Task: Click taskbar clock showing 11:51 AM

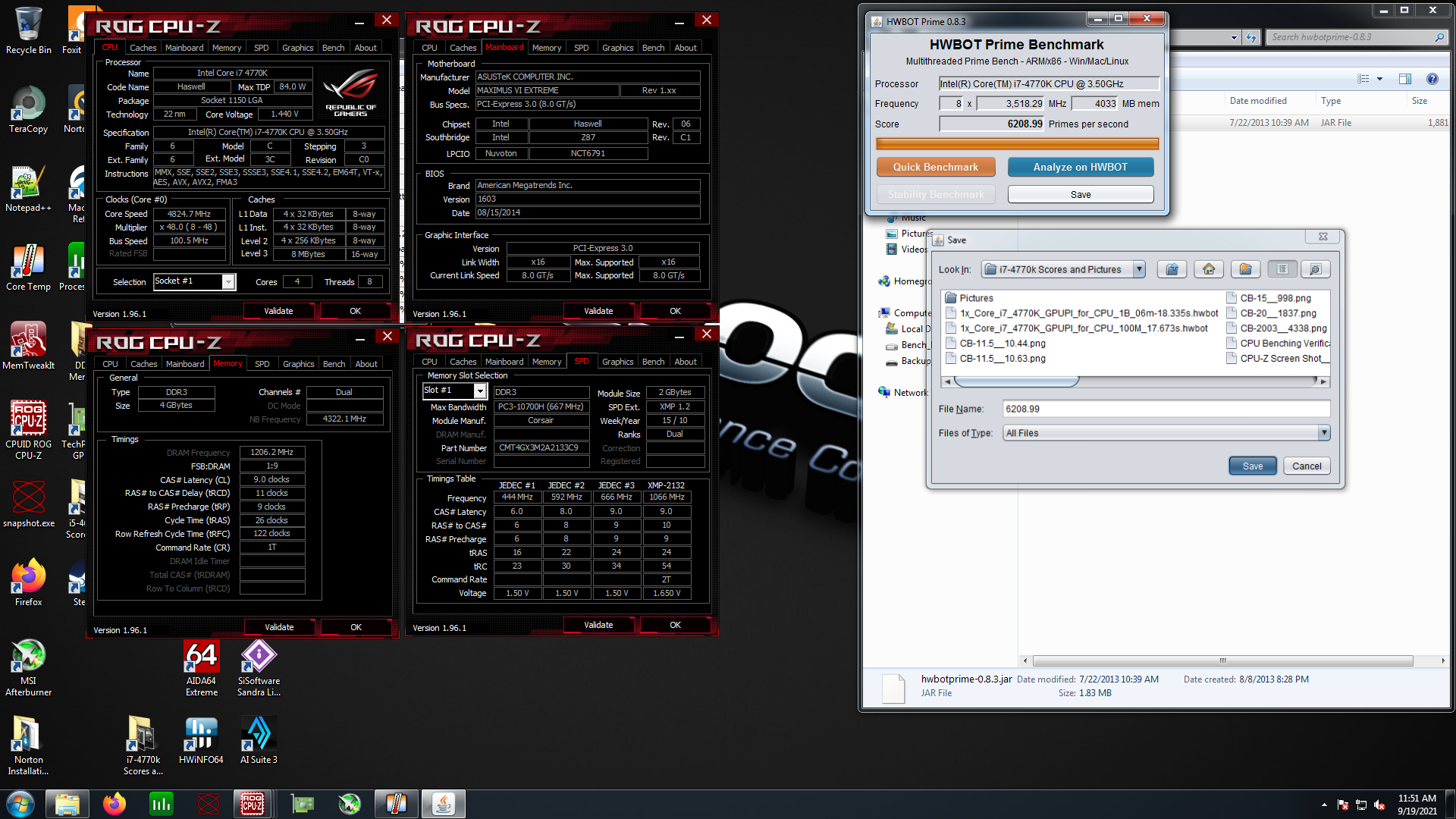Action: click(x=1417, y=804)
